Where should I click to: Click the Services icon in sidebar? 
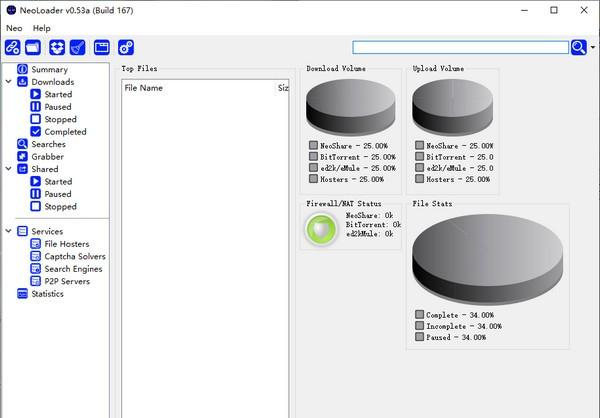23,231
